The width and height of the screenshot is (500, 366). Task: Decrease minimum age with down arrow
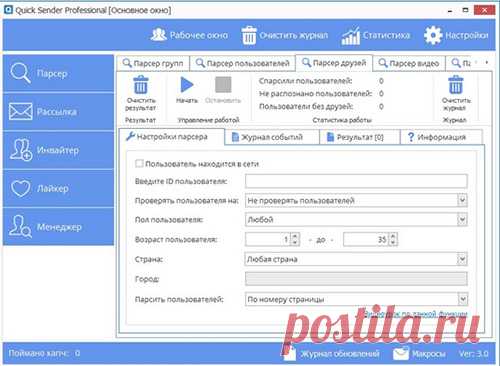[295, 242]
